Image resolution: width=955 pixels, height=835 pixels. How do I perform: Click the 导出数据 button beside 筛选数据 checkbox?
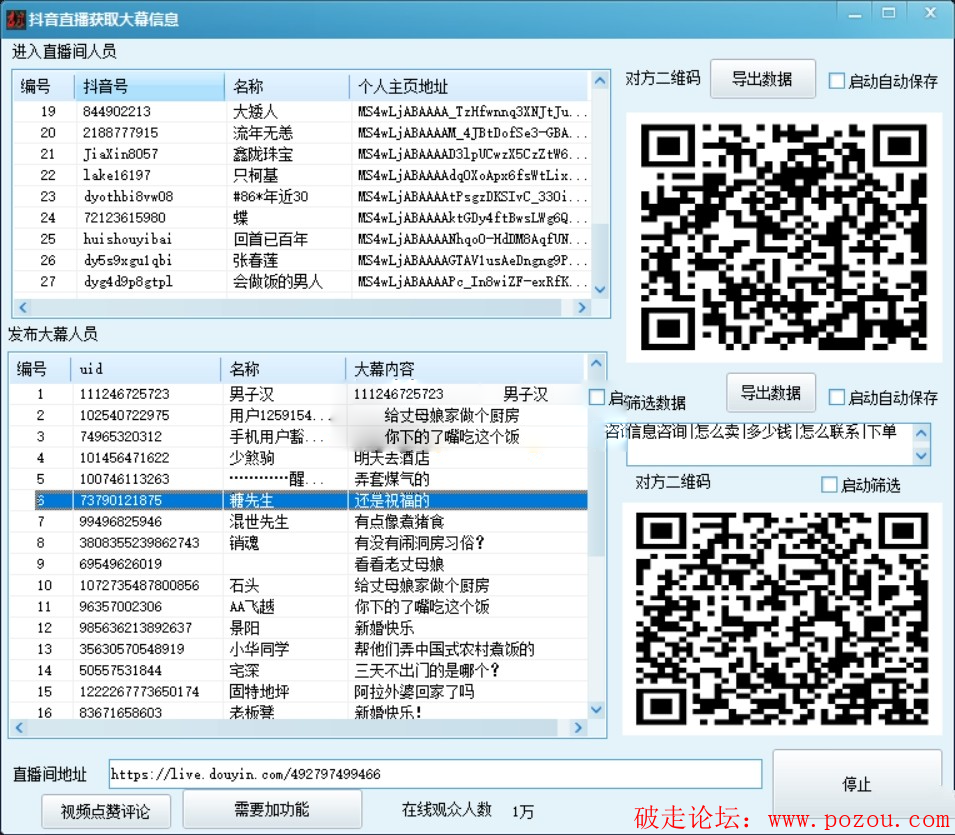[x=770, y=393]
